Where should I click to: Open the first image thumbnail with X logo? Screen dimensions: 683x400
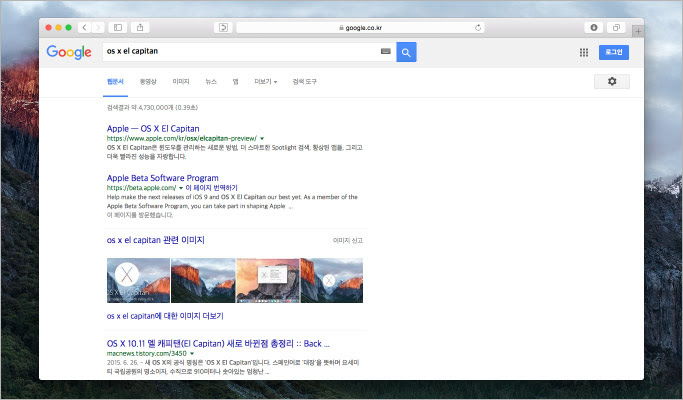[138, 280]
